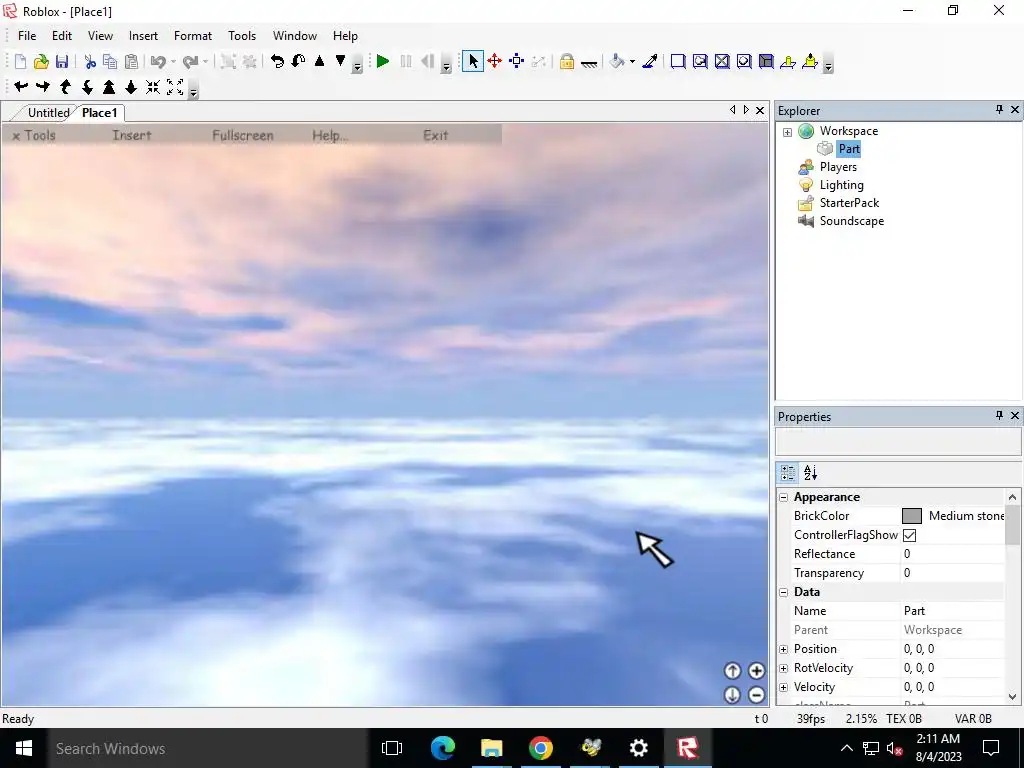Screen dimensions: 1024x768
Task: Select StarterPack in the Explorer
Action: coord(849,202)
